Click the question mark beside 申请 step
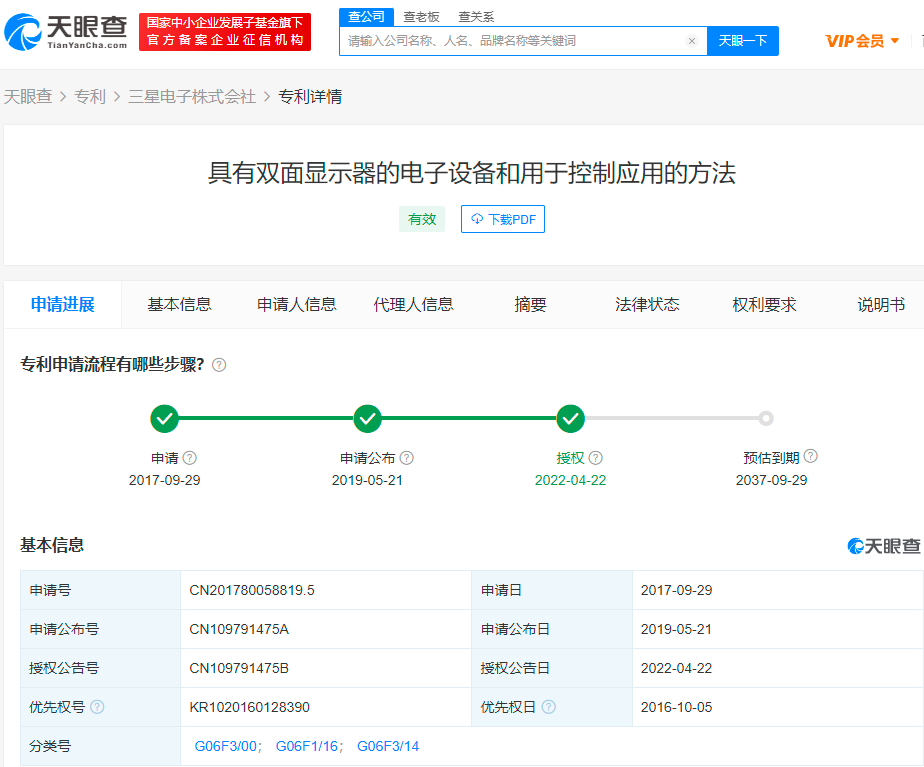The height and width of the screenshot is (767, 924). tap(190, 458)
